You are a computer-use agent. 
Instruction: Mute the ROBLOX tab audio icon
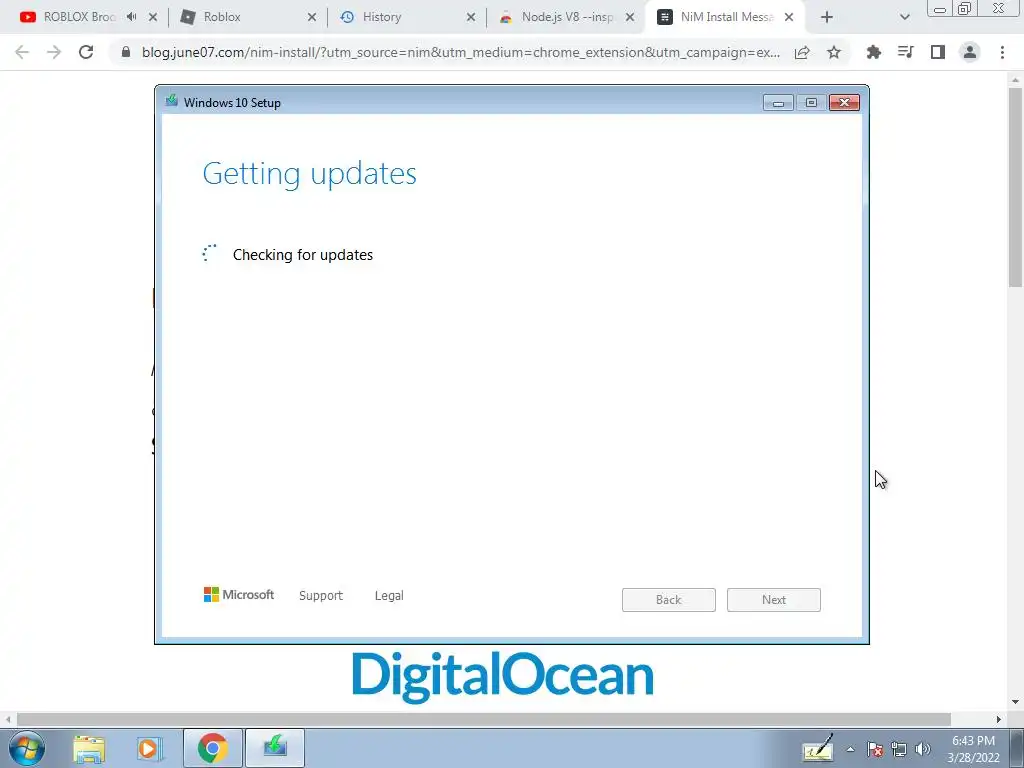(x=131, y=17)
